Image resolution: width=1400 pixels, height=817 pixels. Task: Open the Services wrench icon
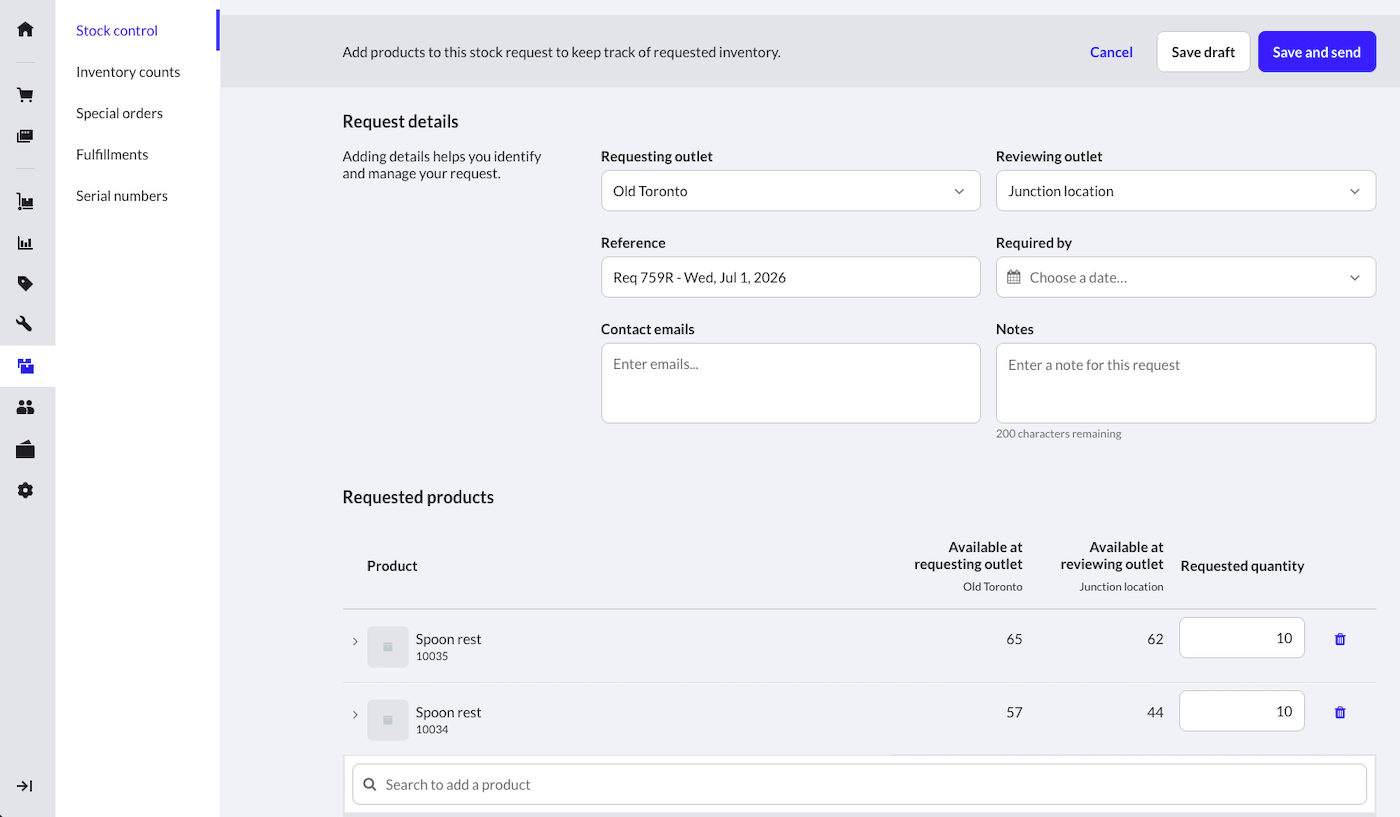tap(25, 324)
